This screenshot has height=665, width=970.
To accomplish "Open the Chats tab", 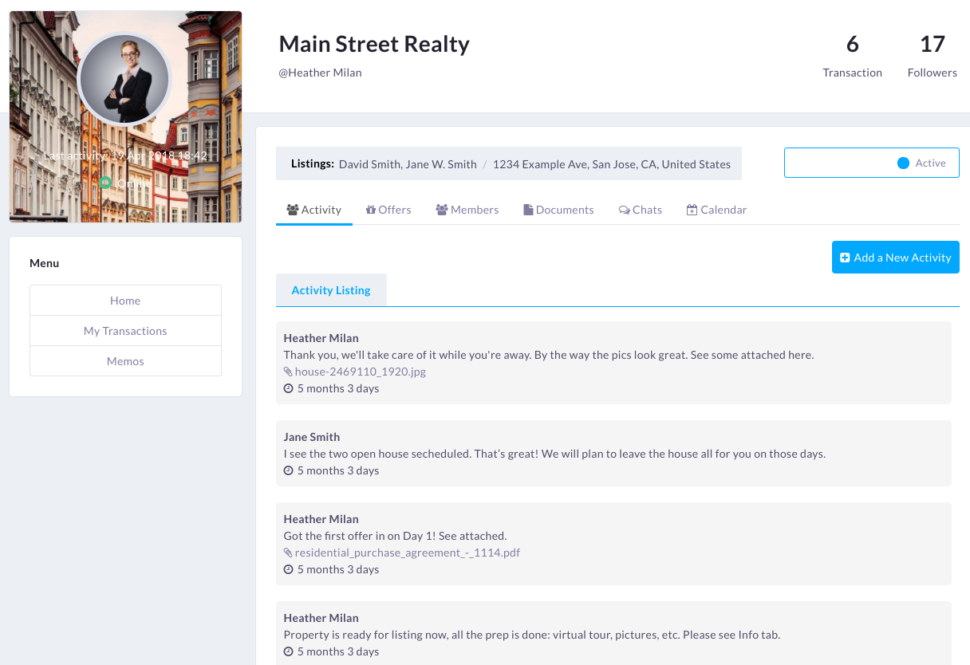I will (x=640, y=210).
